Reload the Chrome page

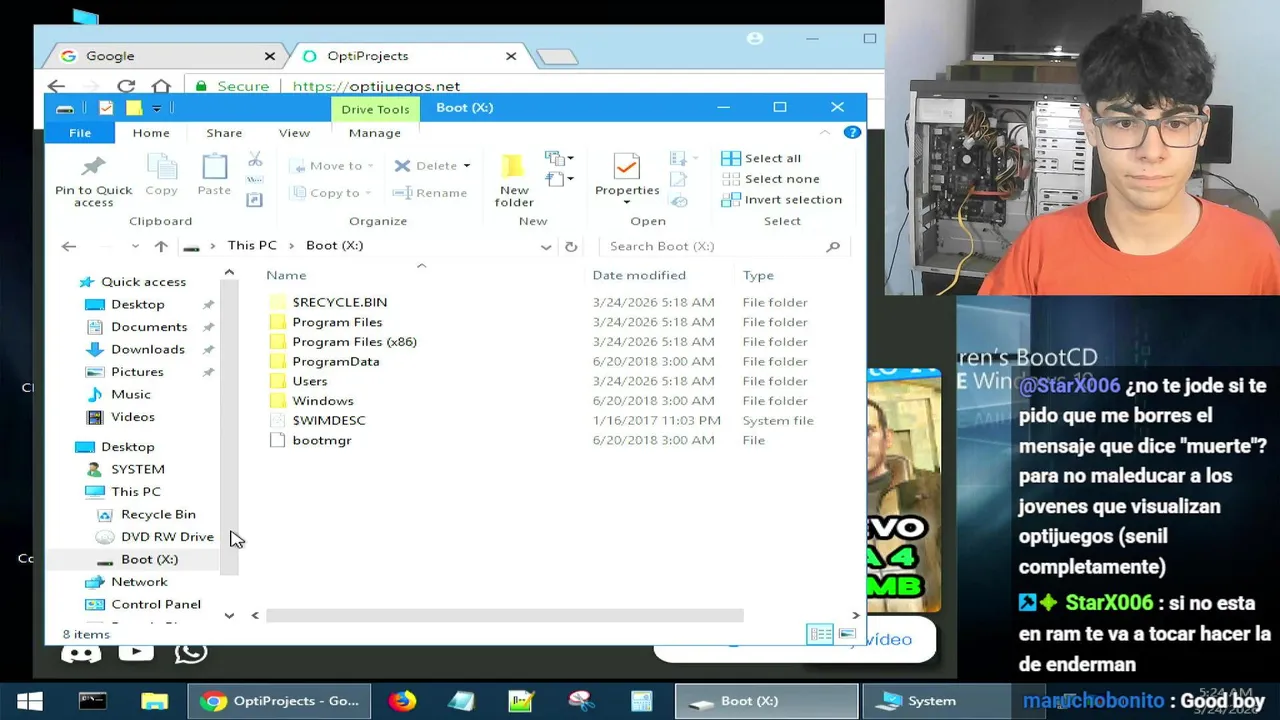(126, 86)
